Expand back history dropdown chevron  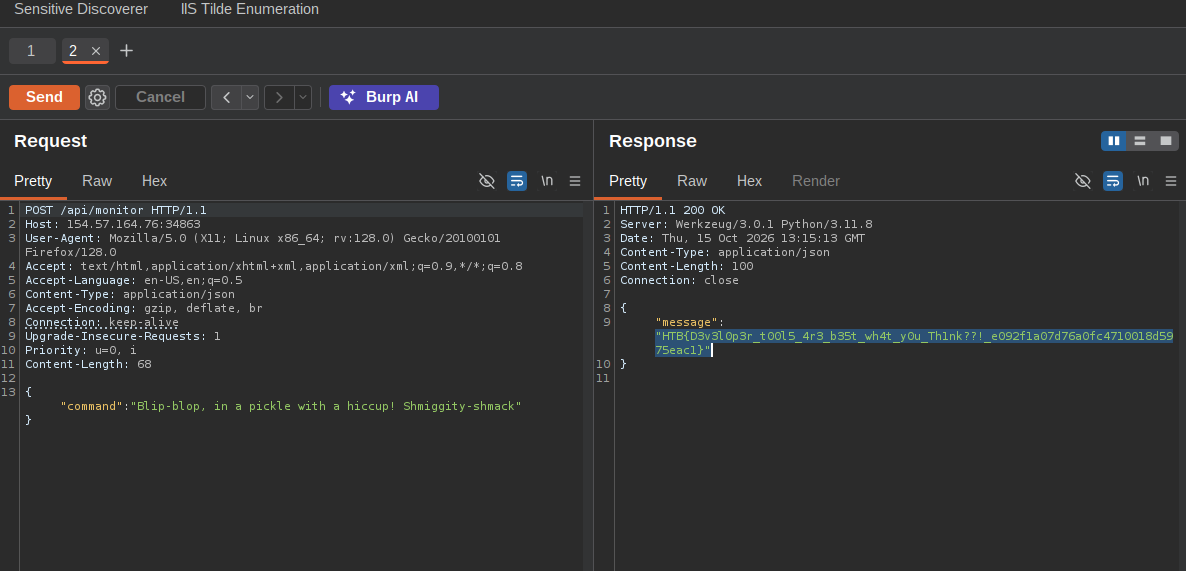click(x=250, y=98)
